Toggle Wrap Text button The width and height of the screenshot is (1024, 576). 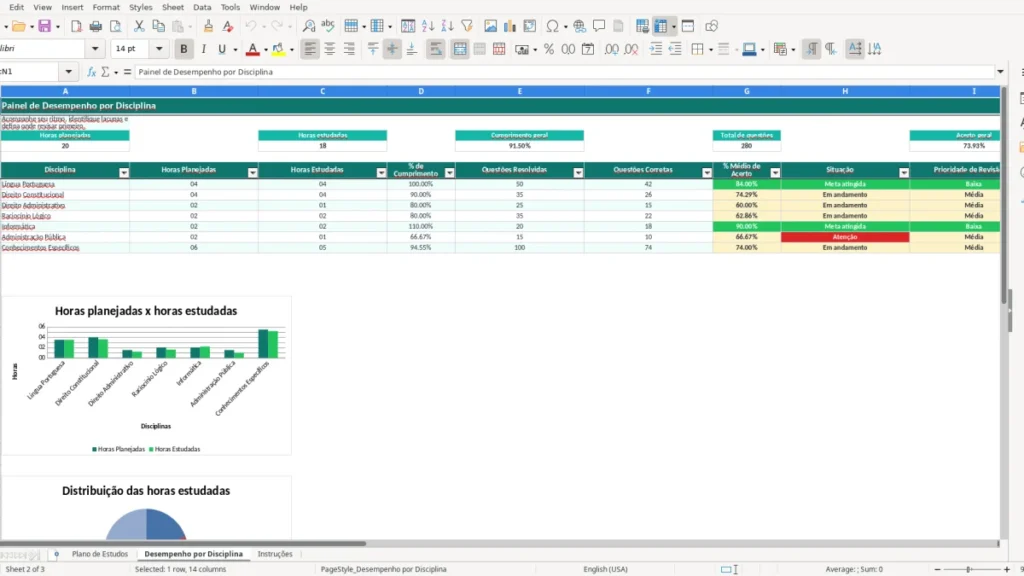pos(436,49)
